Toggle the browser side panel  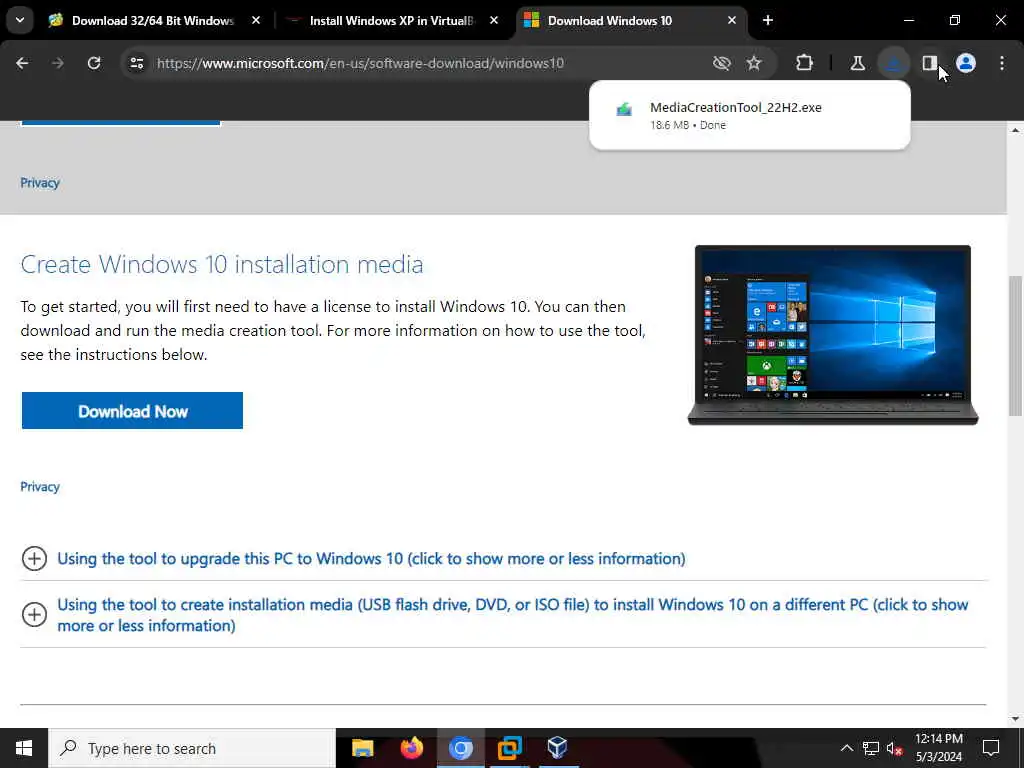point(929,63)
